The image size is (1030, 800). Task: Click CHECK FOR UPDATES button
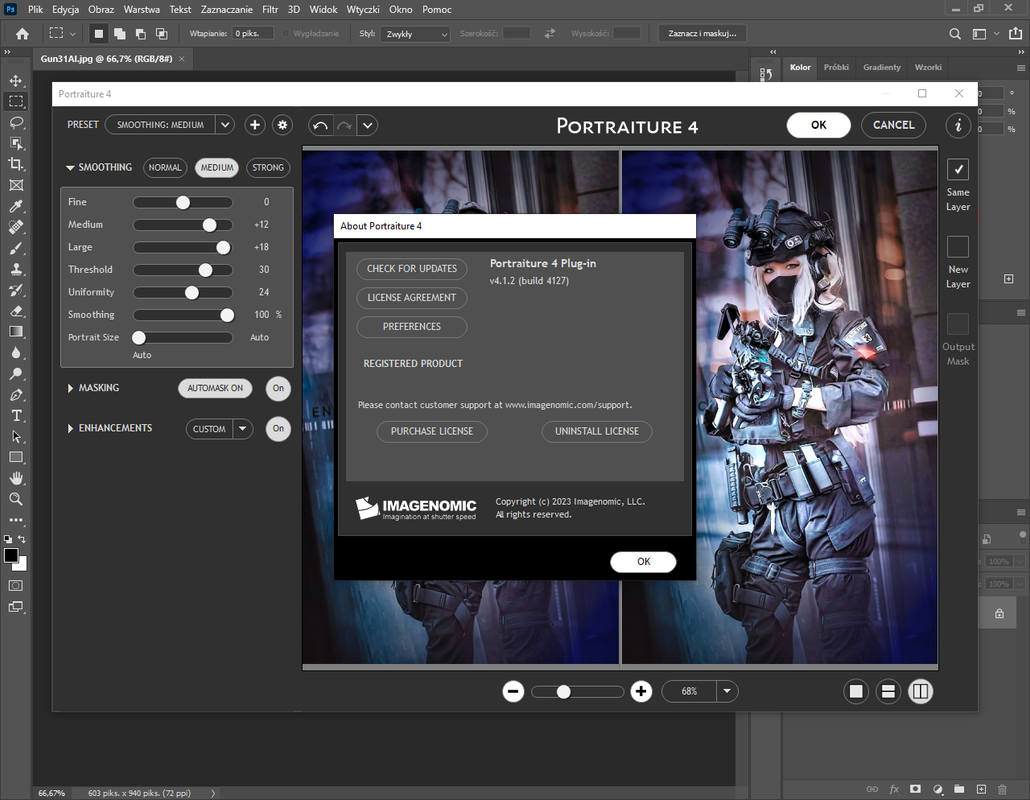412,269
